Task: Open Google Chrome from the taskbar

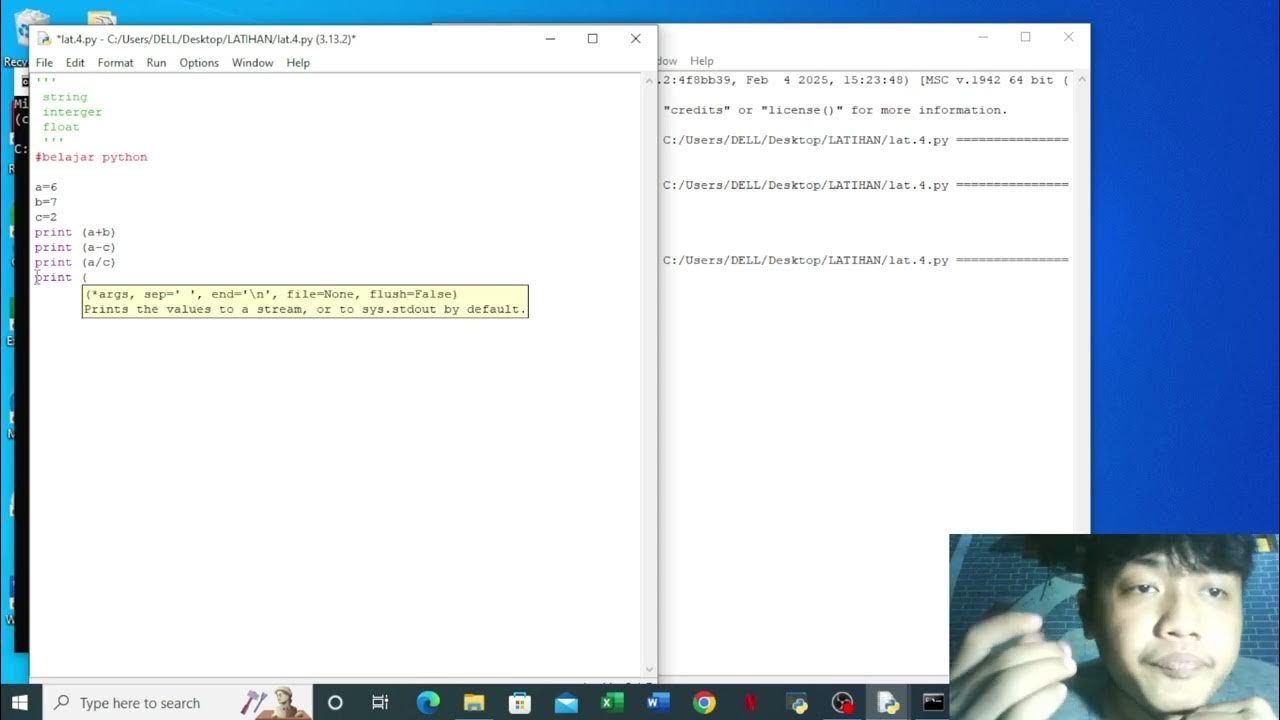Action: [x=704, y=702]
